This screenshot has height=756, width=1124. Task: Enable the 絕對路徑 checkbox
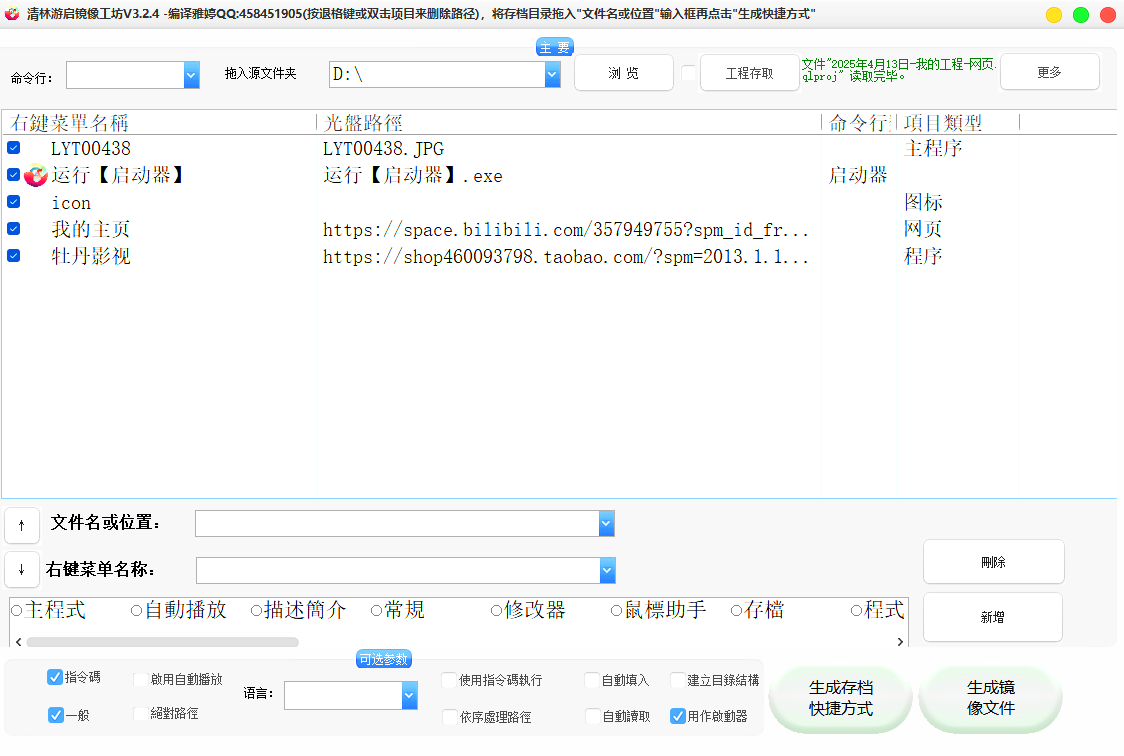pyautogui.click(x=140, y=714)
